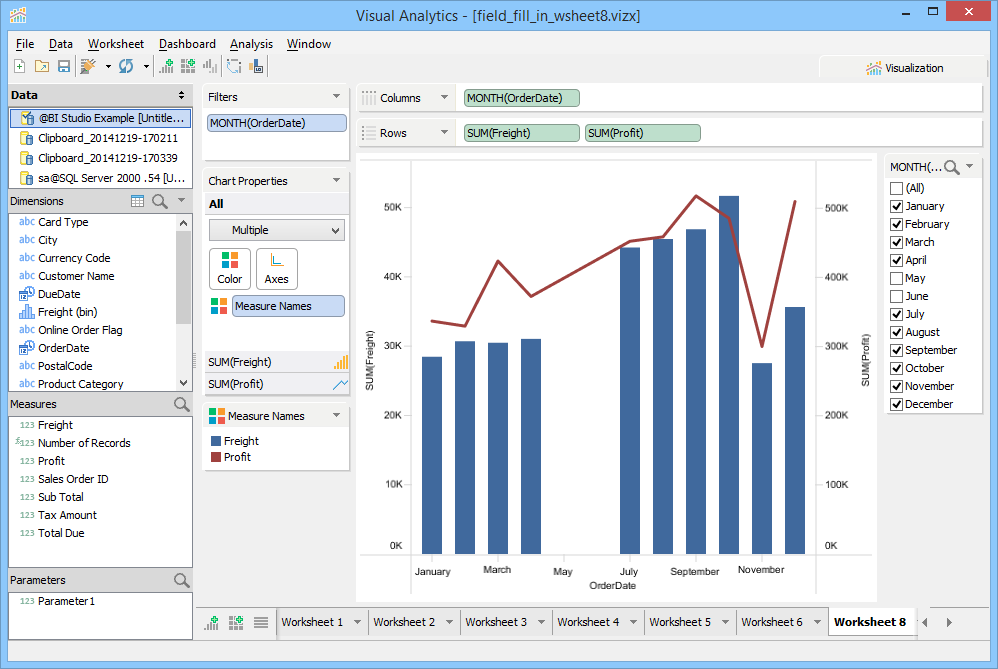
Task: Search measures with the magnifier icon
Action: point(181,404)
